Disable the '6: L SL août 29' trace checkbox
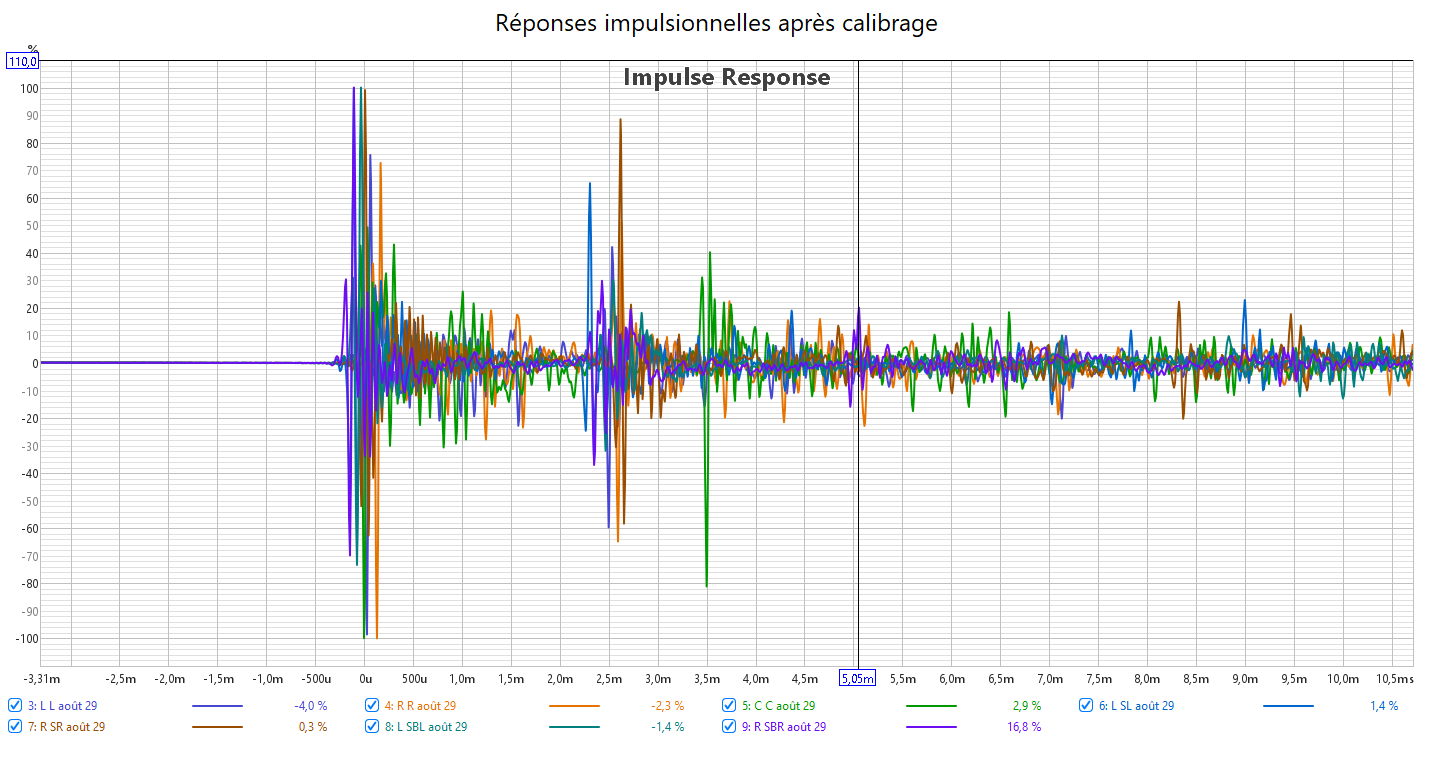The width and height of the screenshot is (1433, 759). pos(1086,705)
